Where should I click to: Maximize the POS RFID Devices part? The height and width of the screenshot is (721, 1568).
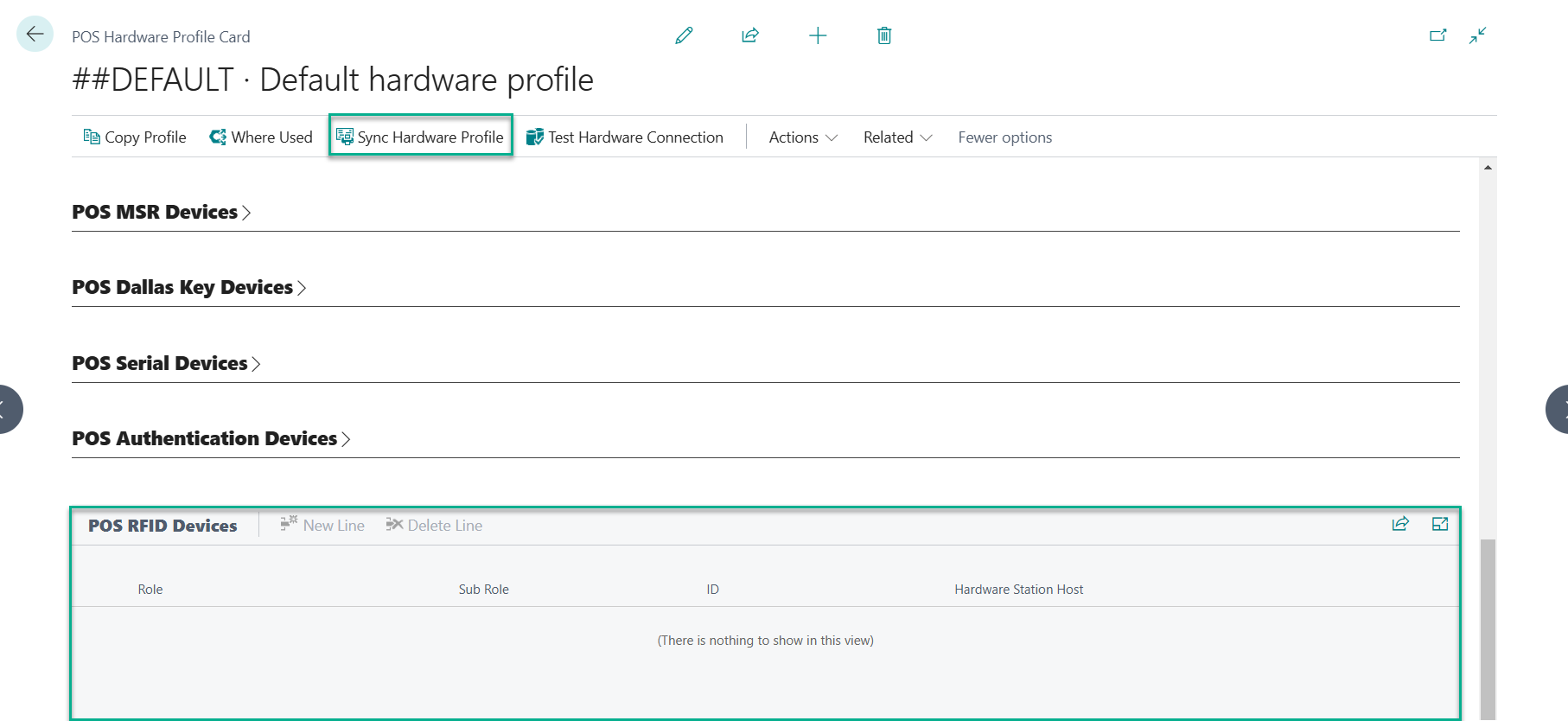click(1440, 524)
